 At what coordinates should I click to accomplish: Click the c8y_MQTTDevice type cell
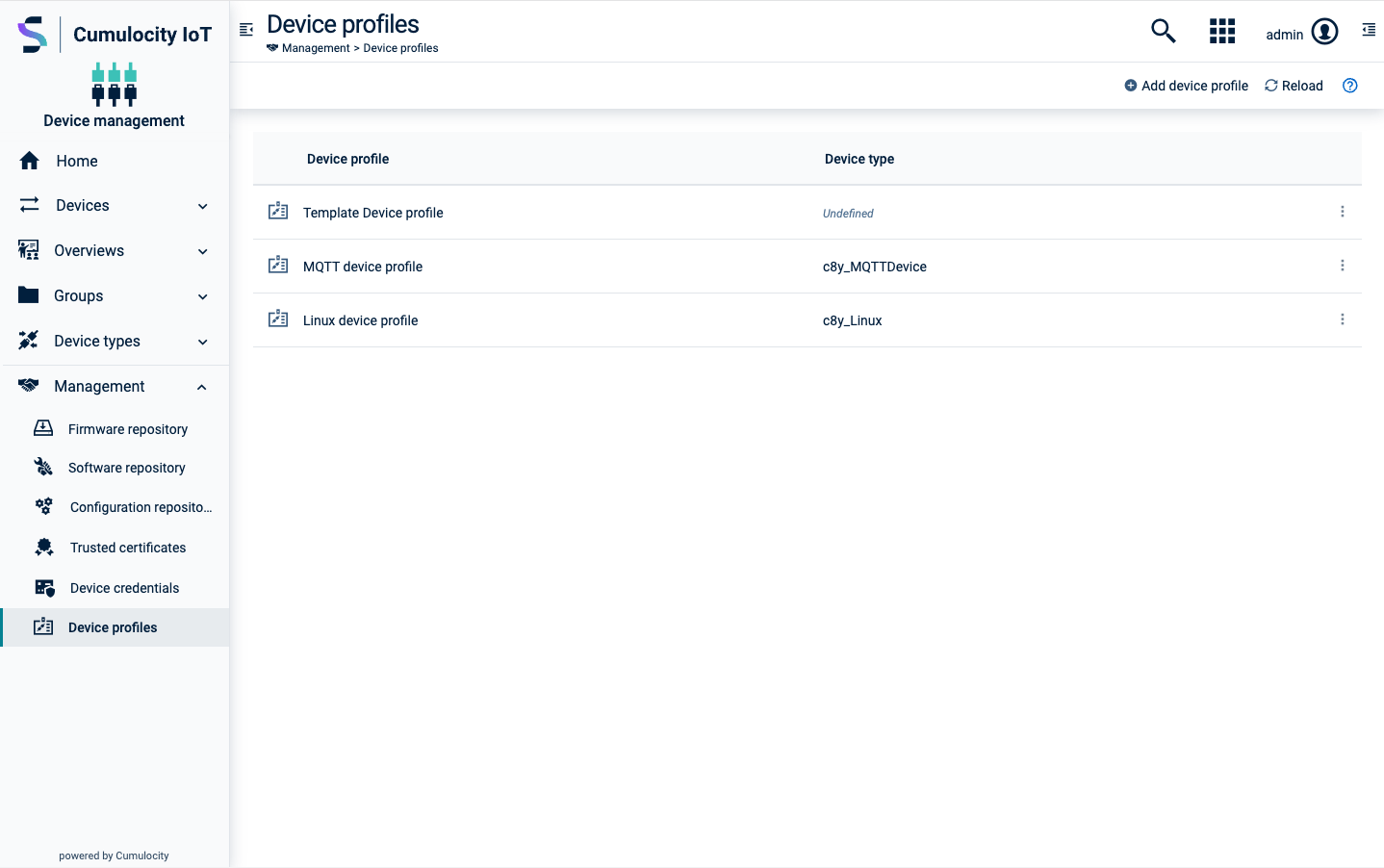(874, 267)
